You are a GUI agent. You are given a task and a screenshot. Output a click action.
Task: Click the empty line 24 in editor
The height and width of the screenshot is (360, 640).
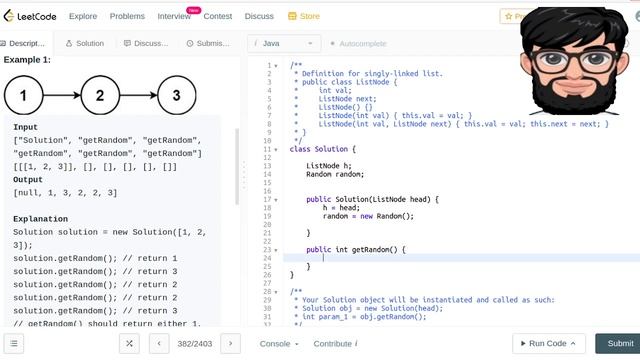pyautogui.click(x=462, y=258)
